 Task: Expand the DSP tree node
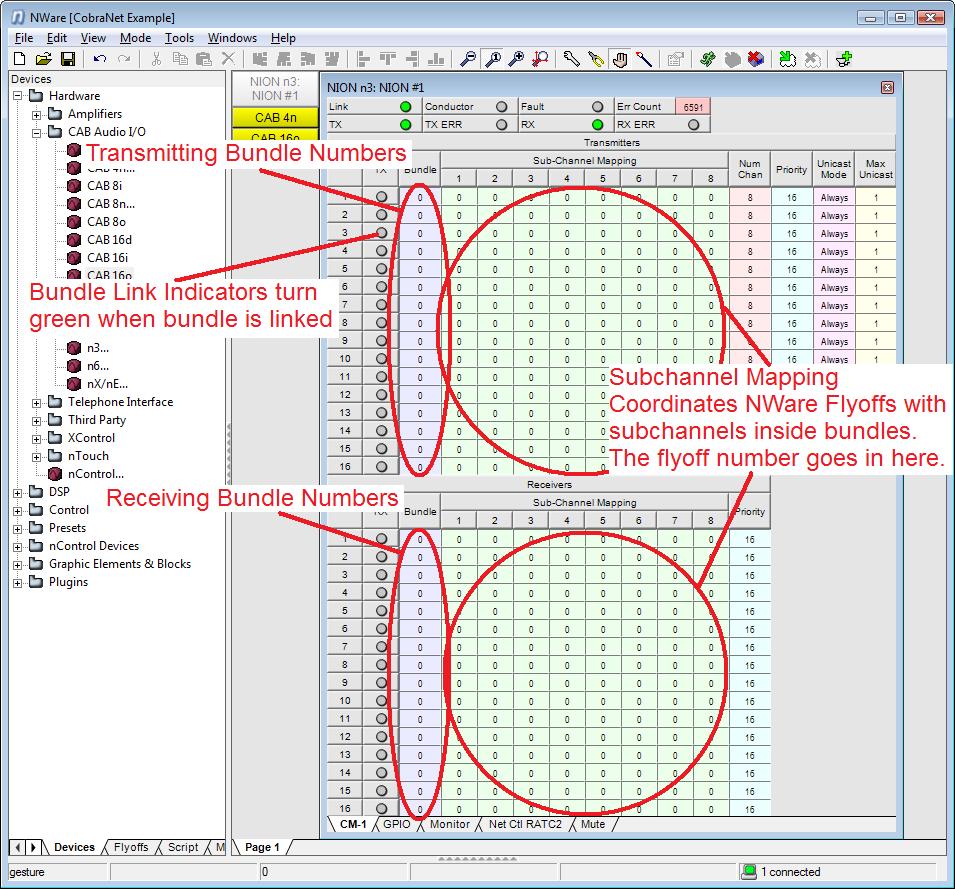18,492
